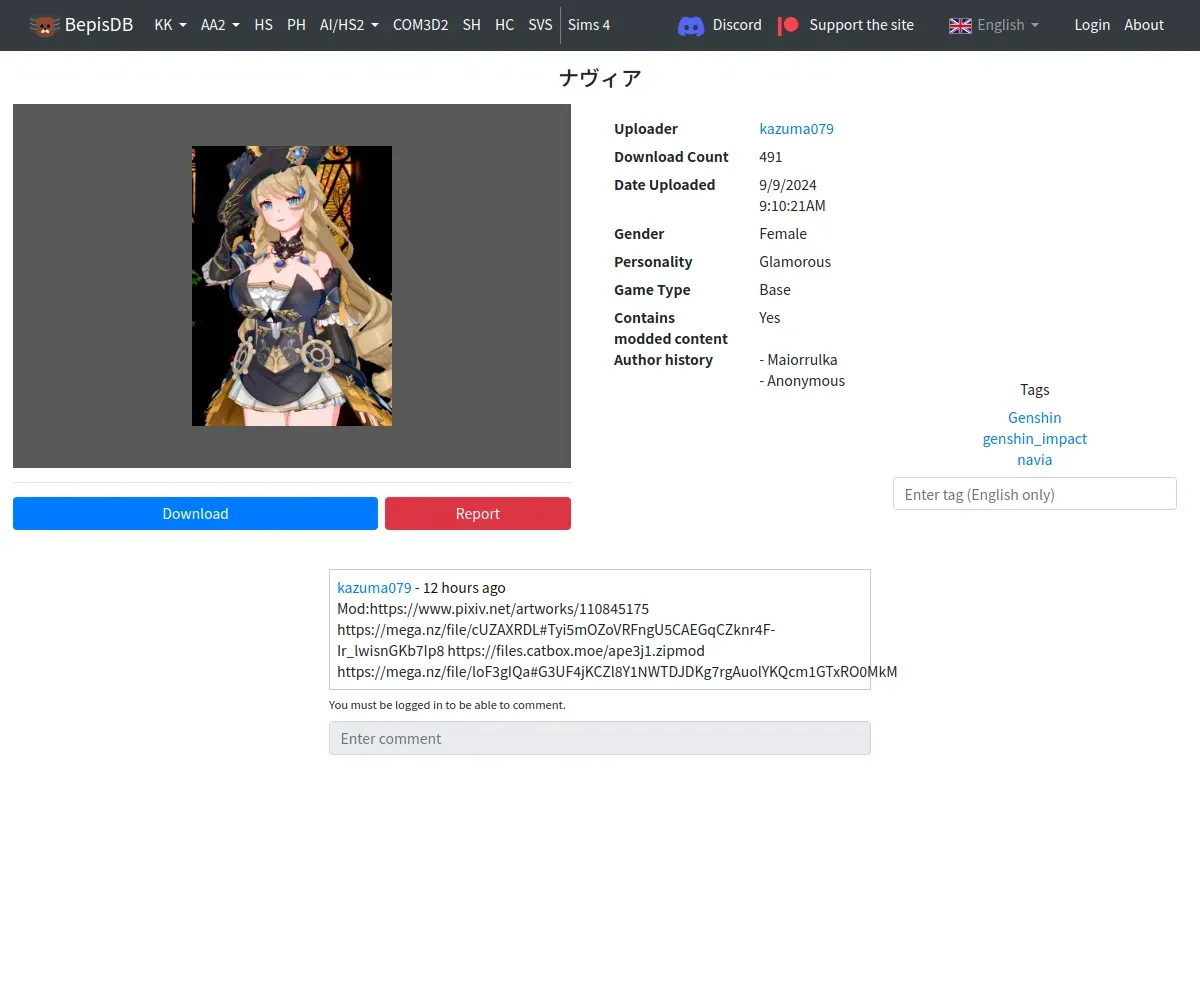Viewport: 1200px width, 1000px height.
Task: Click the files.catbox.moe zipmod URL text
Action: [576, 651]
